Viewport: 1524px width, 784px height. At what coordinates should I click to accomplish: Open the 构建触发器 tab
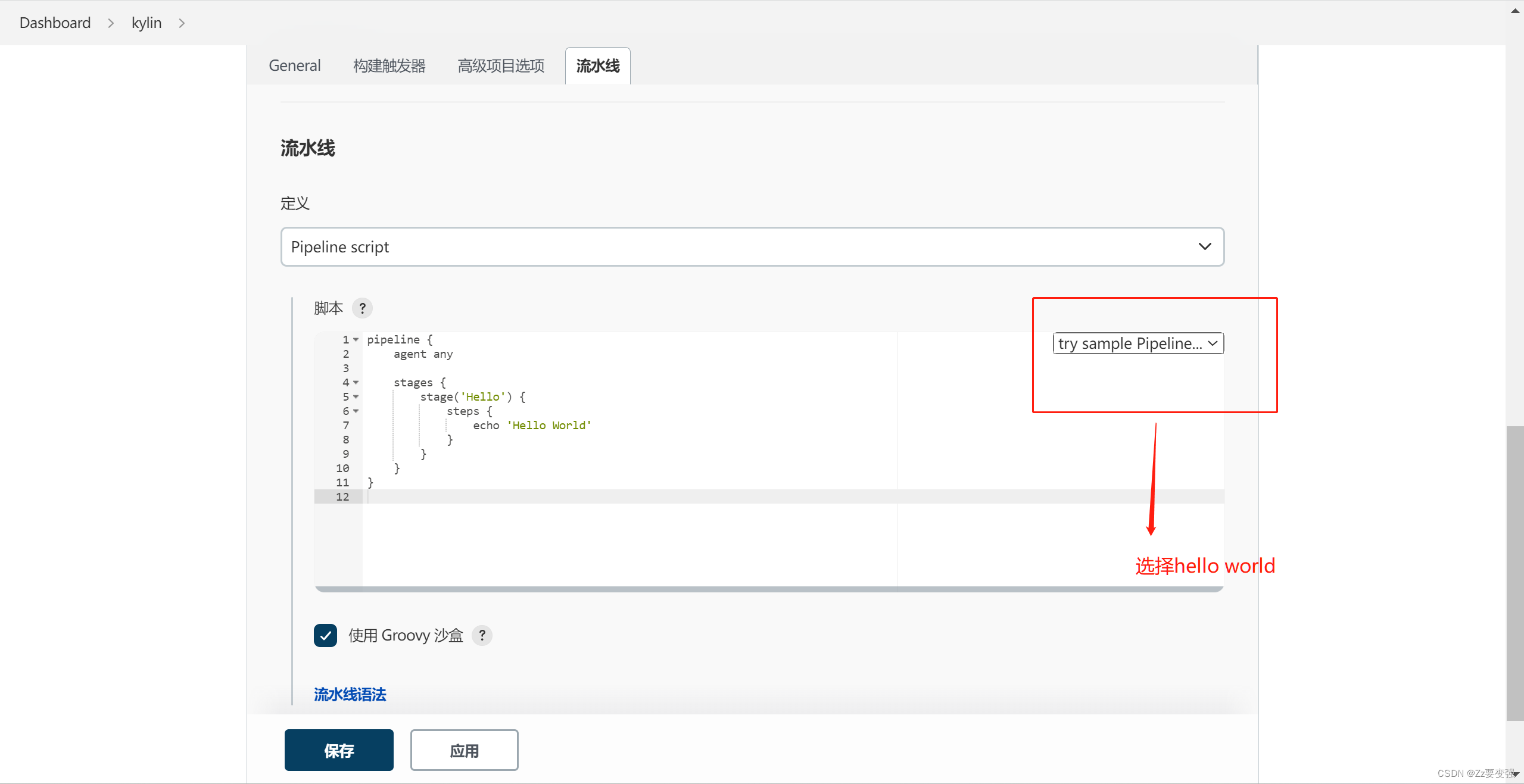[x=389, y=65]
